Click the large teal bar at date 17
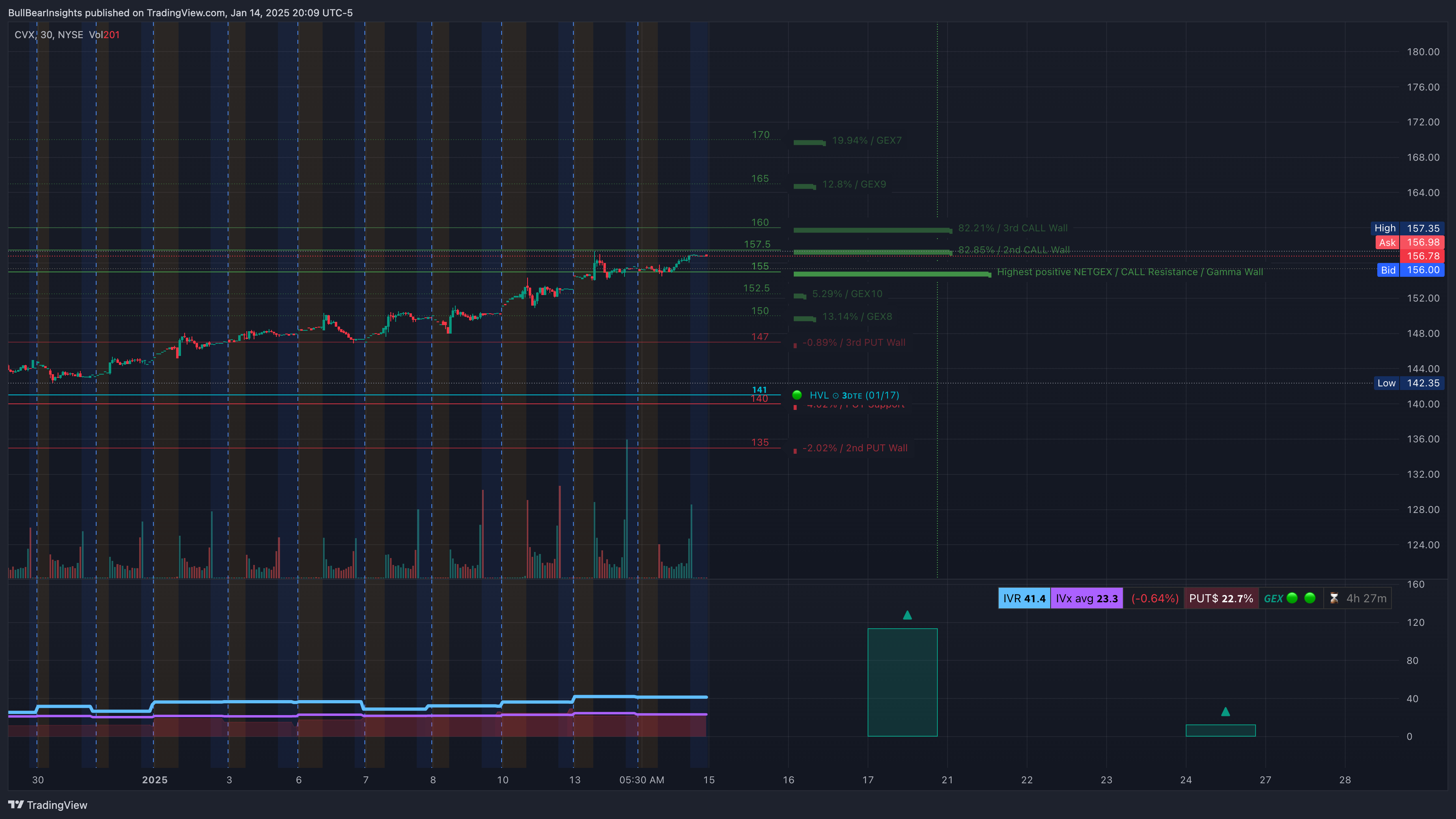This screenshot has width=1456, height=819. click(902, 682)
